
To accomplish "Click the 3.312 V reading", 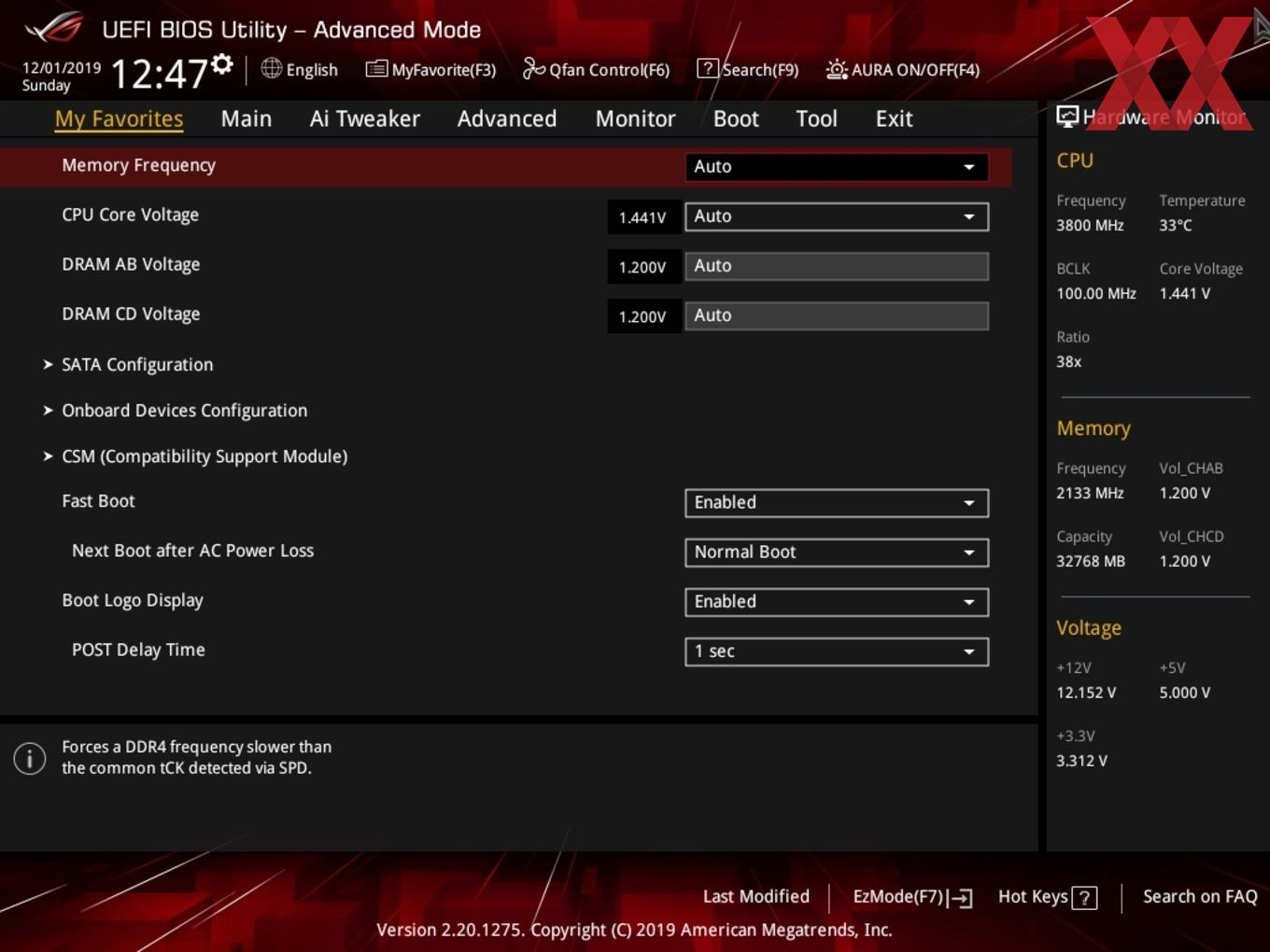I will click(1081, 761).
